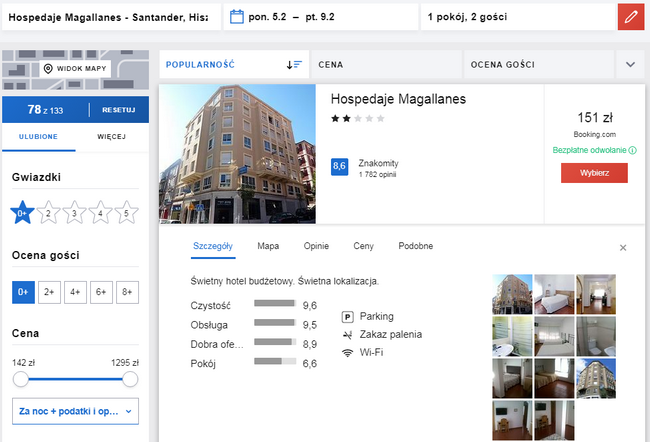Click the dates field pon. 5.2 – pt. 9.2

pyautogui.click(x=321, y=17)
